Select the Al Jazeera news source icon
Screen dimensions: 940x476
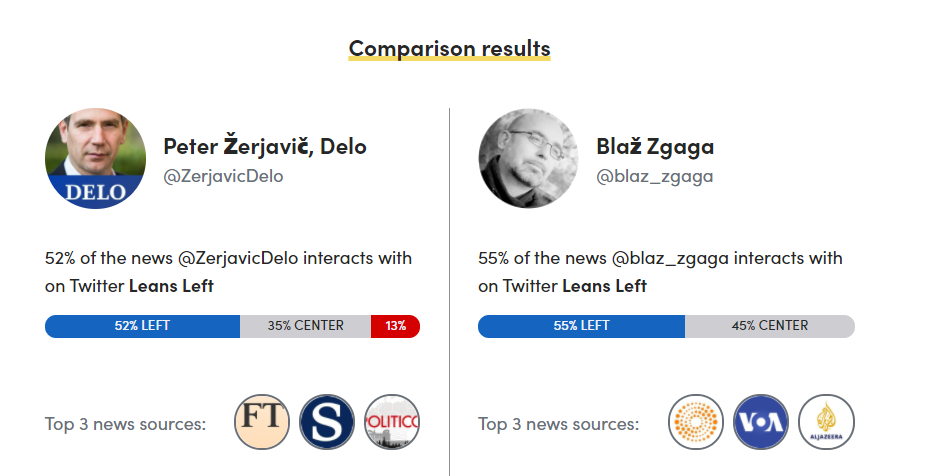point(826,422)
